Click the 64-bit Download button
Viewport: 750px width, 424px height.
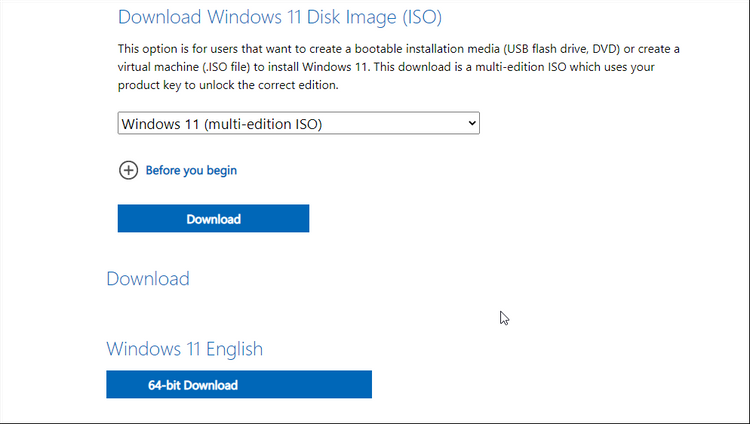point(238,385)
